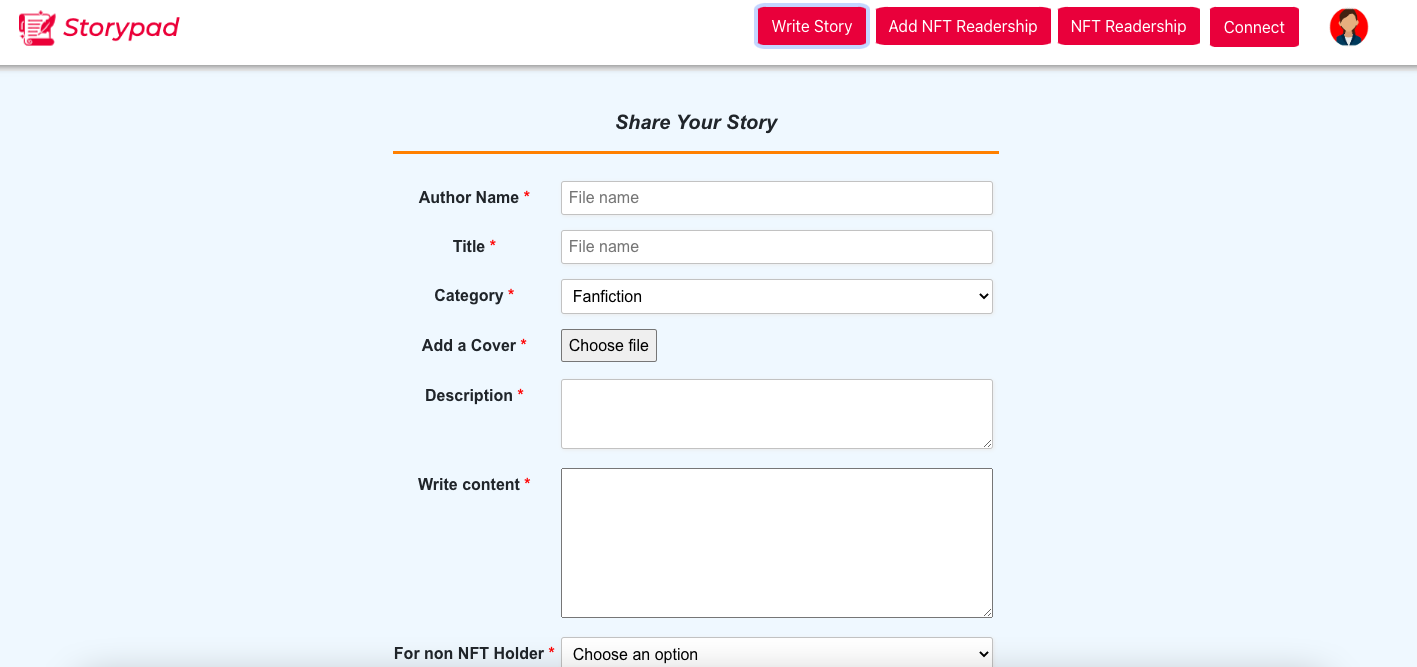Viewport: 1417px width, 667px height.
Task: Click the Write Story navigation button
Action: pos(811,26)
